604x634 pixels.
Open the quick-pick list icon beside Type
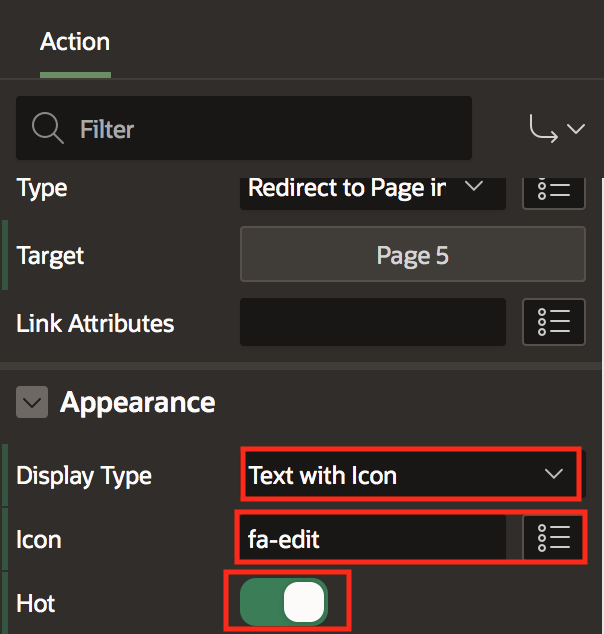pos(553,190)
